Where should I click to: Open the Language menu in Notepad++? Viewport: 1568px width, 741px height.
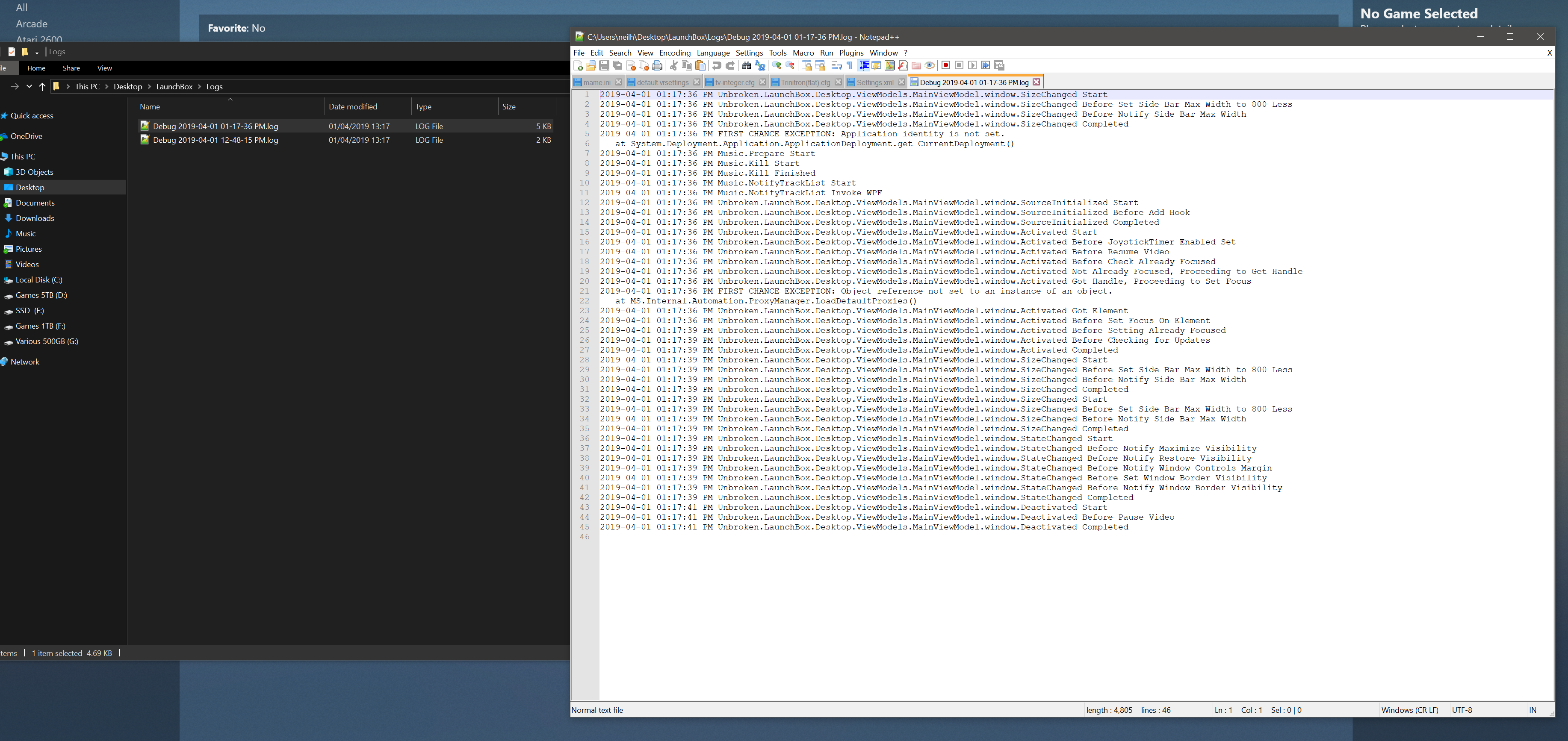click(713, 53)
